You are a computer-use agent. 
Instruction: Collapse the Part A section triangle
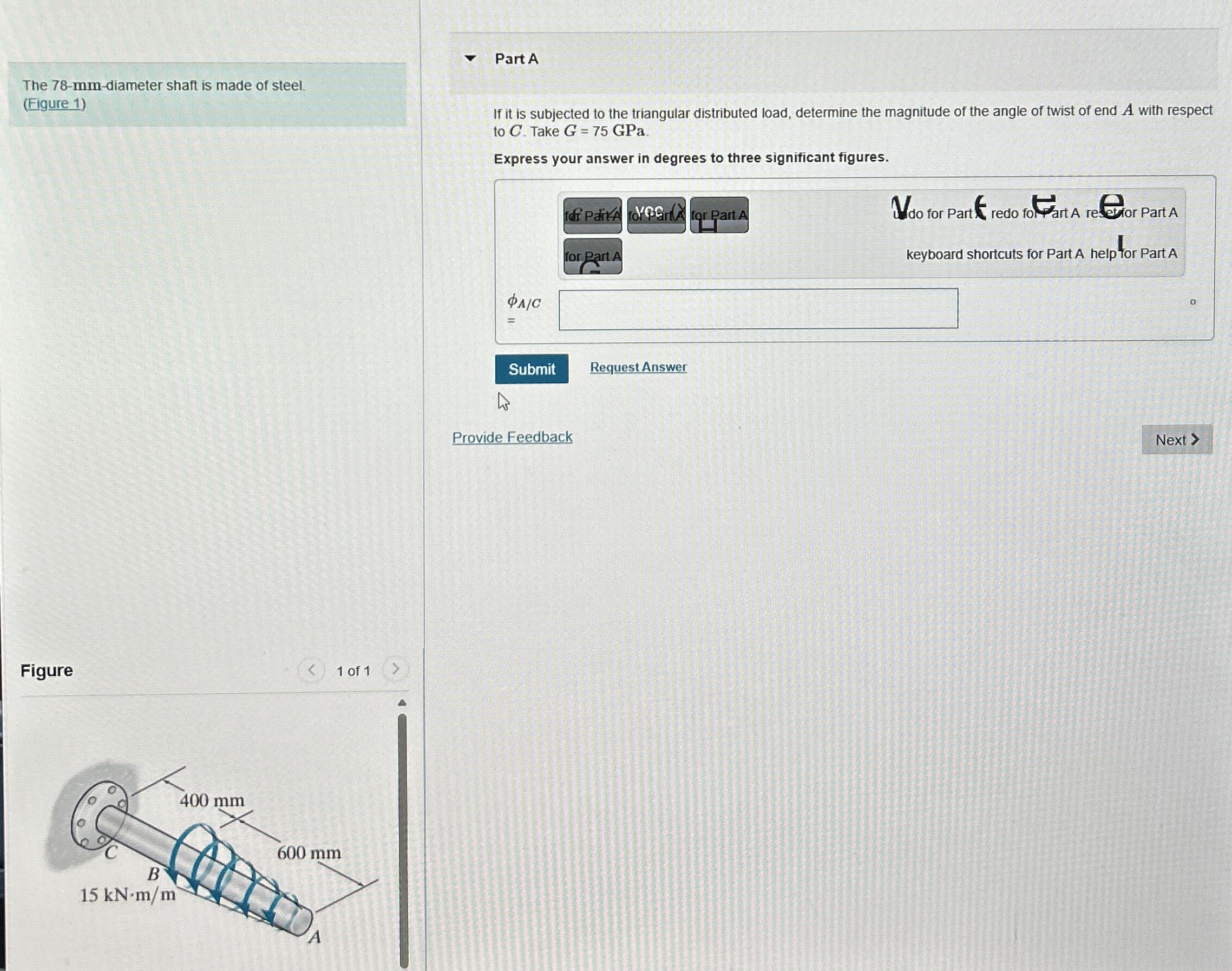coord(470,58)
